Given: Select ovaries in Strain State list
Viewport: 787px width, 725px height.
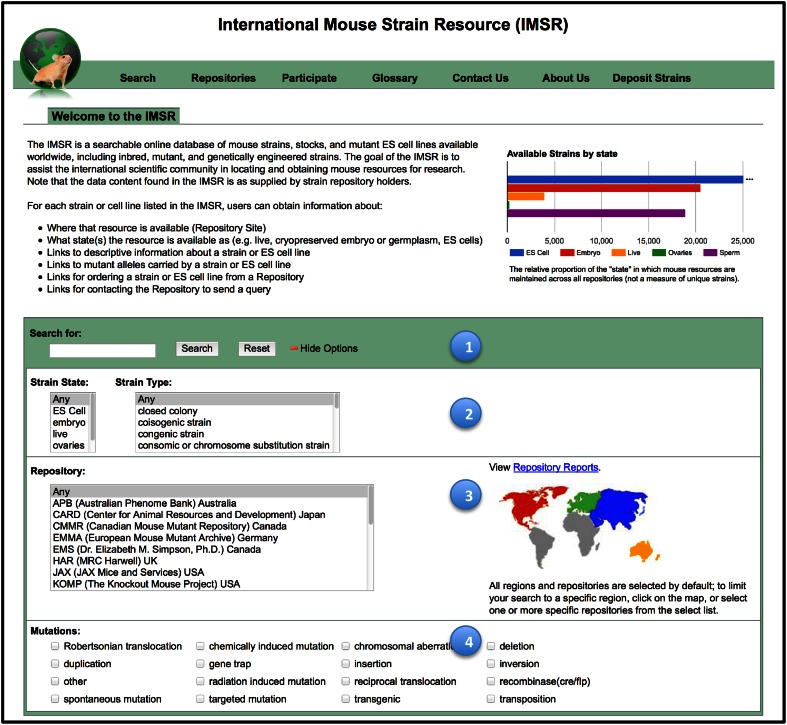Looking at the screenshot, I should pos(70,445).
